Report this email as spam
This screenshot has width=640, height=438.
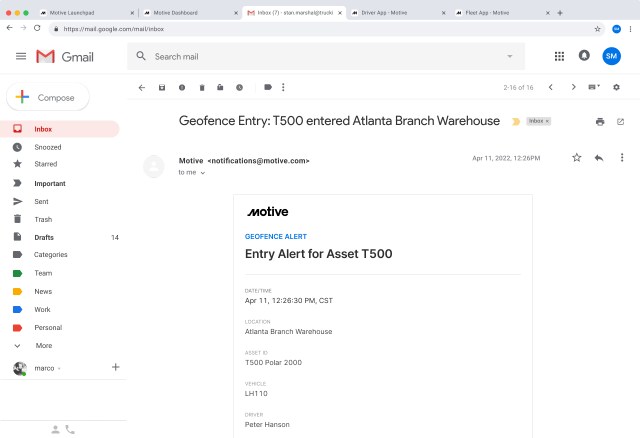coord(182,88)
